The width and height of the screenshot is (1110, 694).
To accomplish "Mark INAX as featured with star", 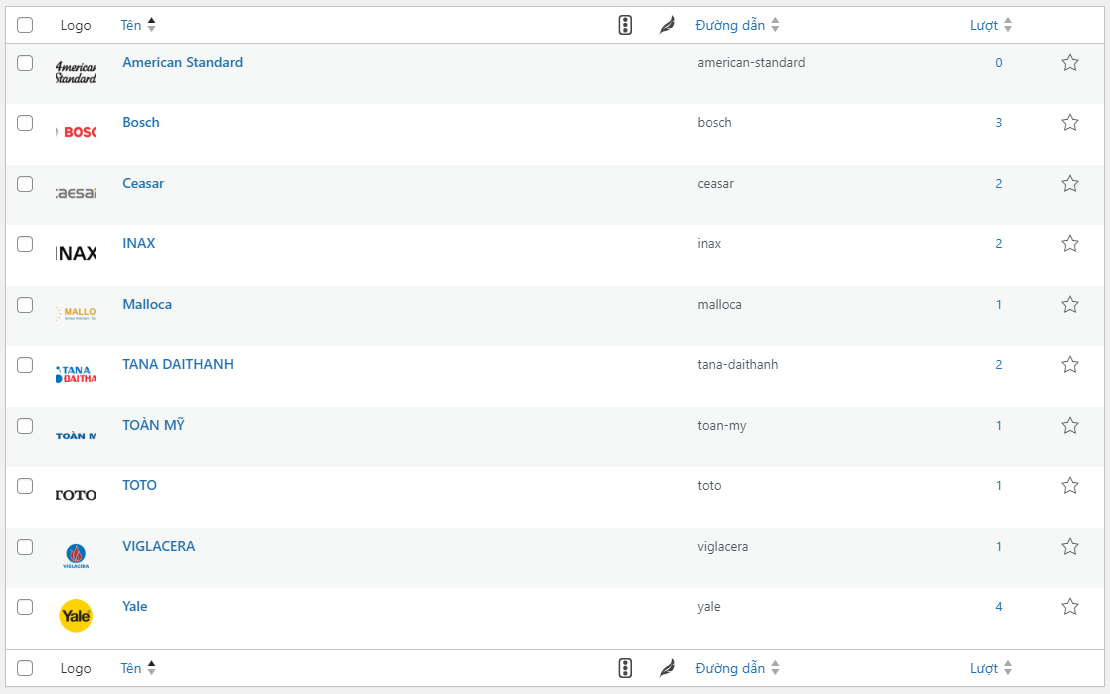I will pos(1070,244).
